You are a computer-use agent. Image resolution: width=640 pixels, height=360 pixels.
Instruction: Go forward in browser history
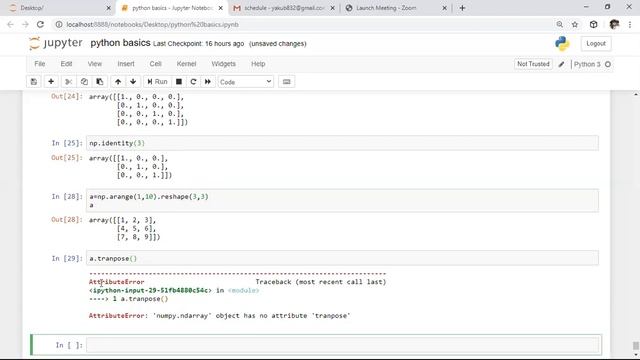point(25,24)
